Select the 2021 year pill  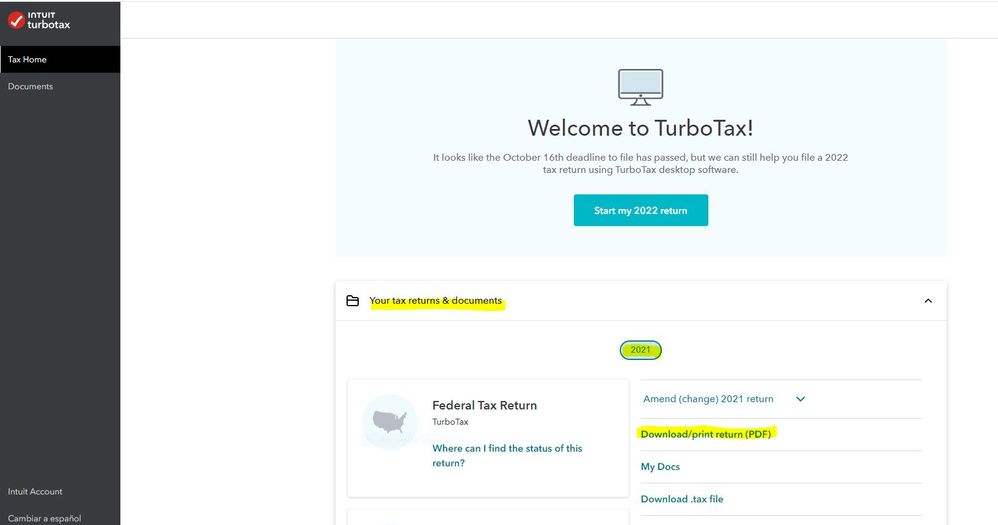click(x=640, y=350)
